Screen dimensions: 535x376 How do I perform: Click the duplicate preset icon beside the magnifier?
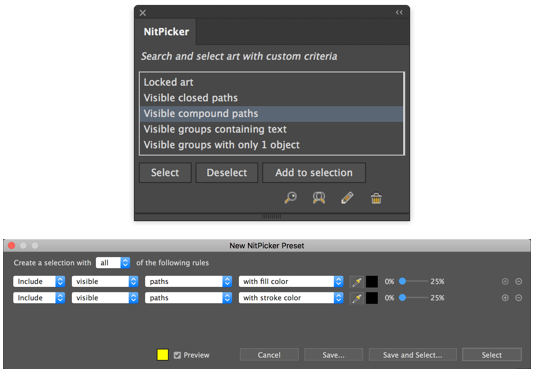(319, 198)
